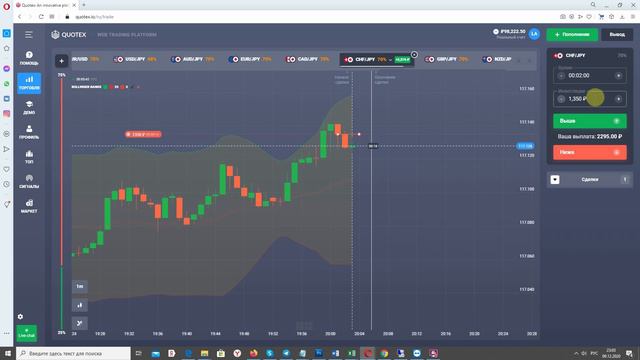Open Telegram from the taskbar
Screen dimensions: 640x360
(x=286, y=353)
